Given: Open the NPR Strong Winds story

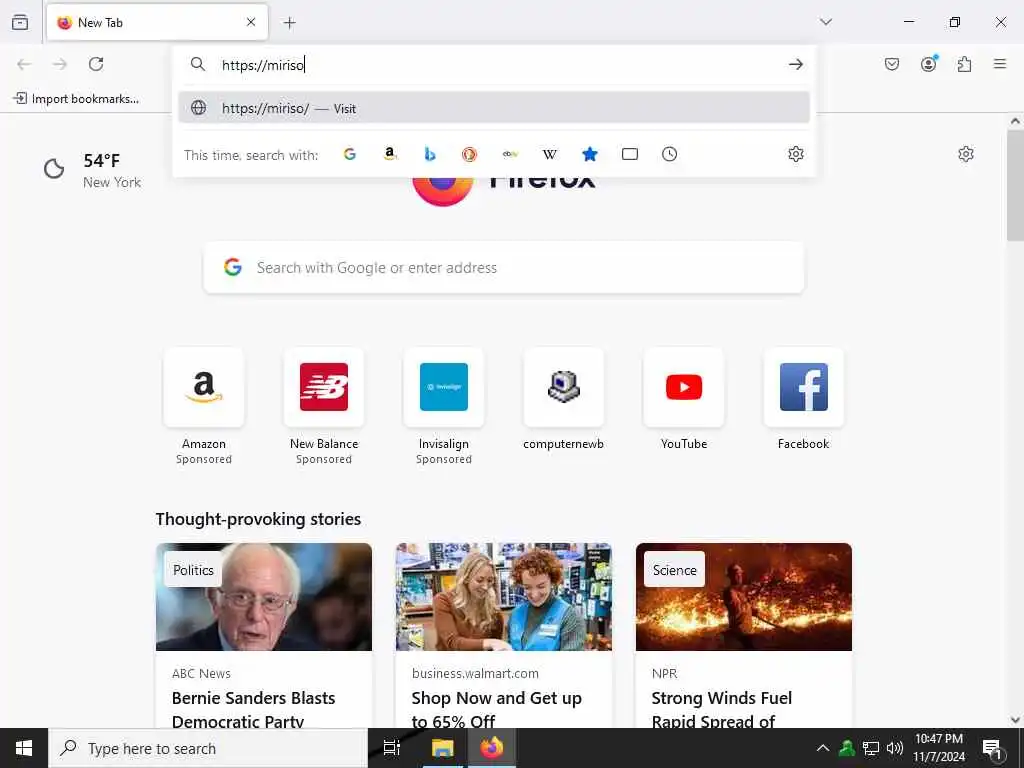Looking at the screenshot, I should tap(744, 635).
